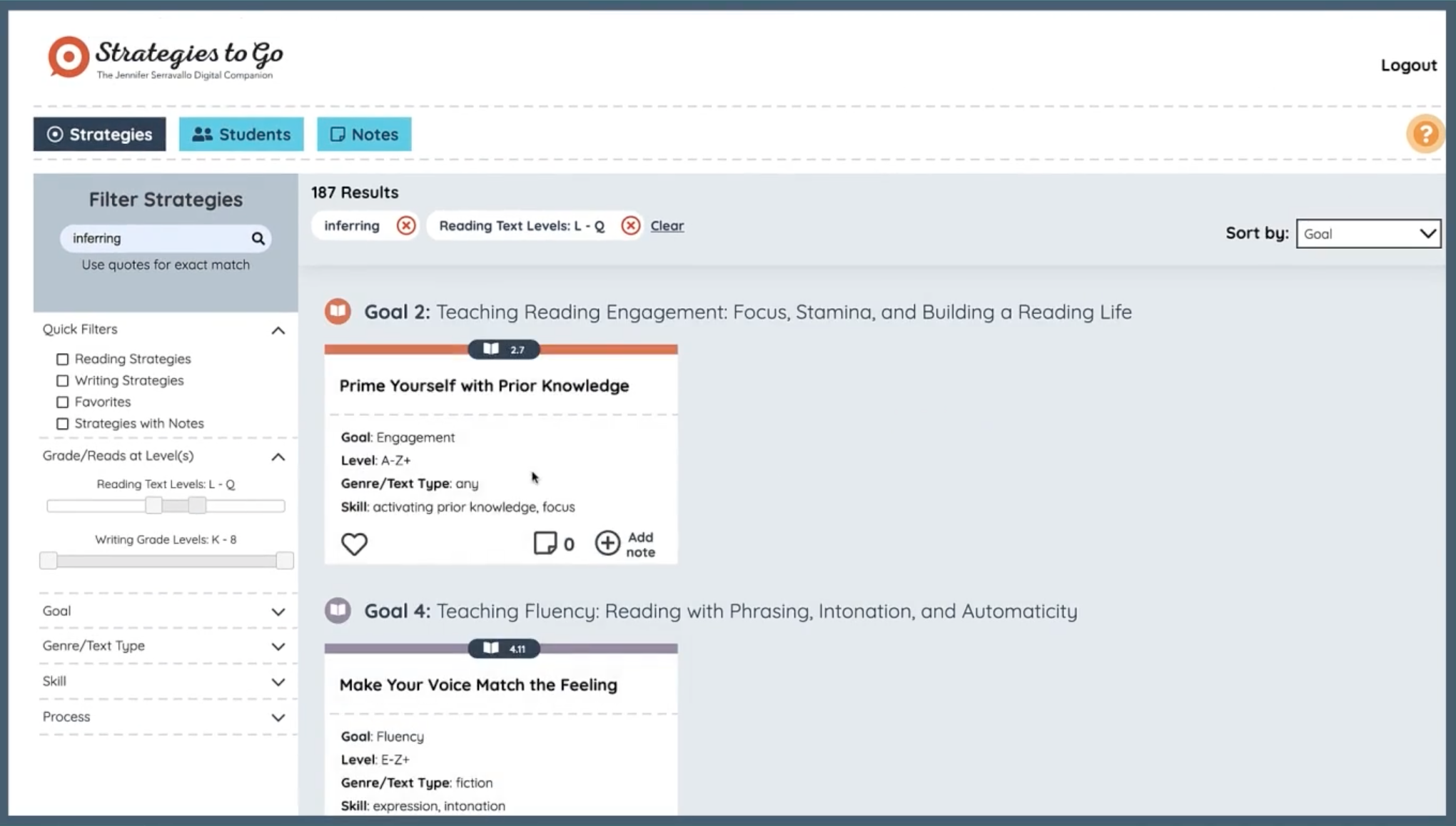Expand the Genre/Text Type filter section
Viewport: 1456px width, 826px height.
coord(278,646)
